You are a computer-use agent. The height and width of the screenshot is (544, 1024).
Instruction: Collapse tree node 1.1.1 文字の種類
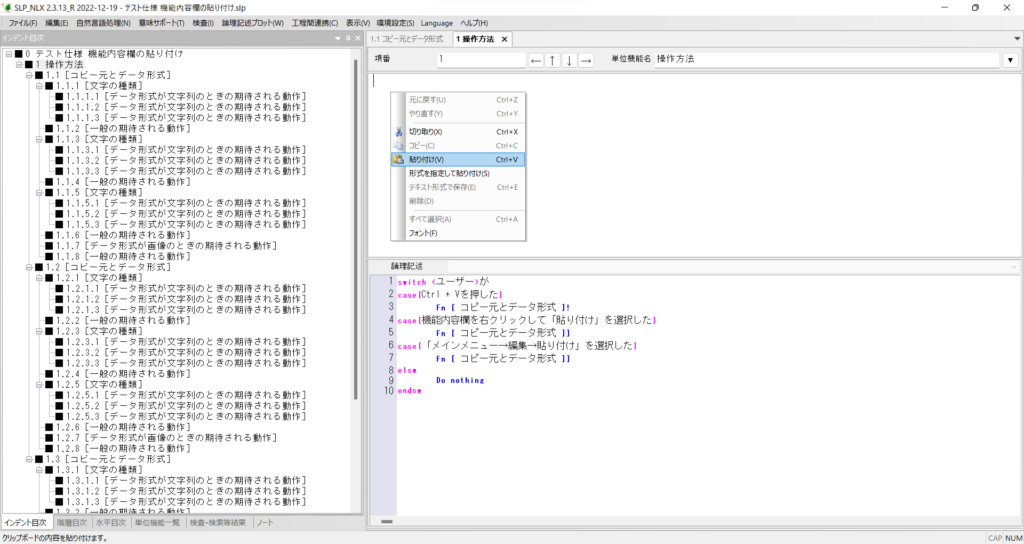pyautogui.click(x=40, y=86)
